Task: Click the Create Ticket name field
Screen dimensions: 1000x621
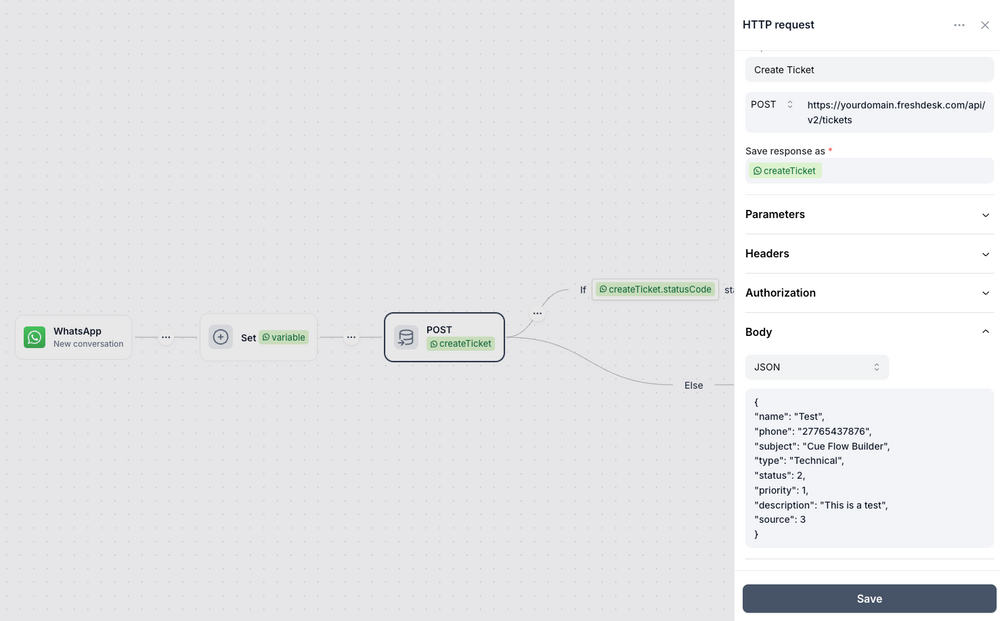Action: (x=868, y=69)
